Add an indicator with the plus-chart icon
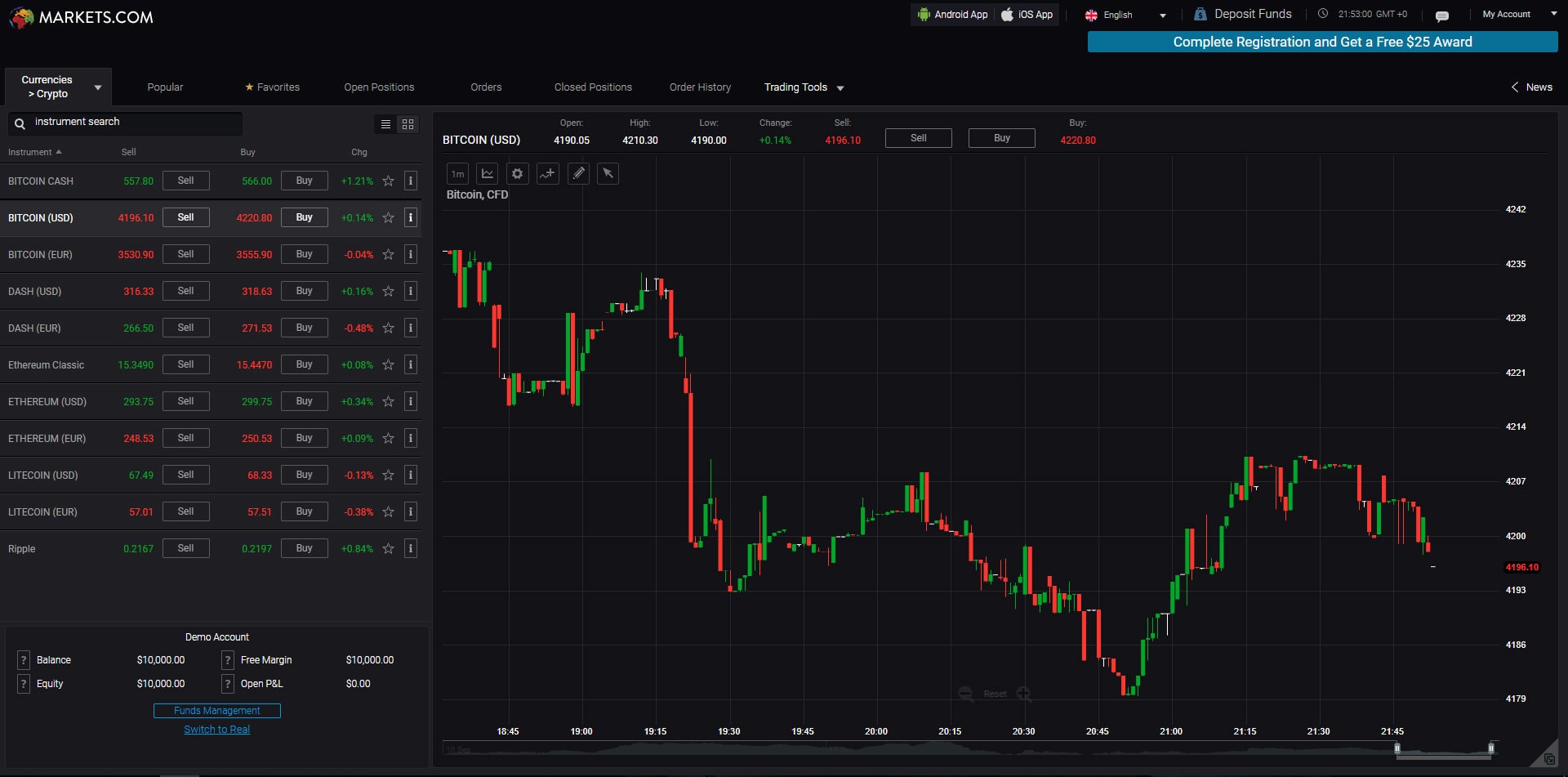This screenshot has width=1568, height=777. [548, 174]
